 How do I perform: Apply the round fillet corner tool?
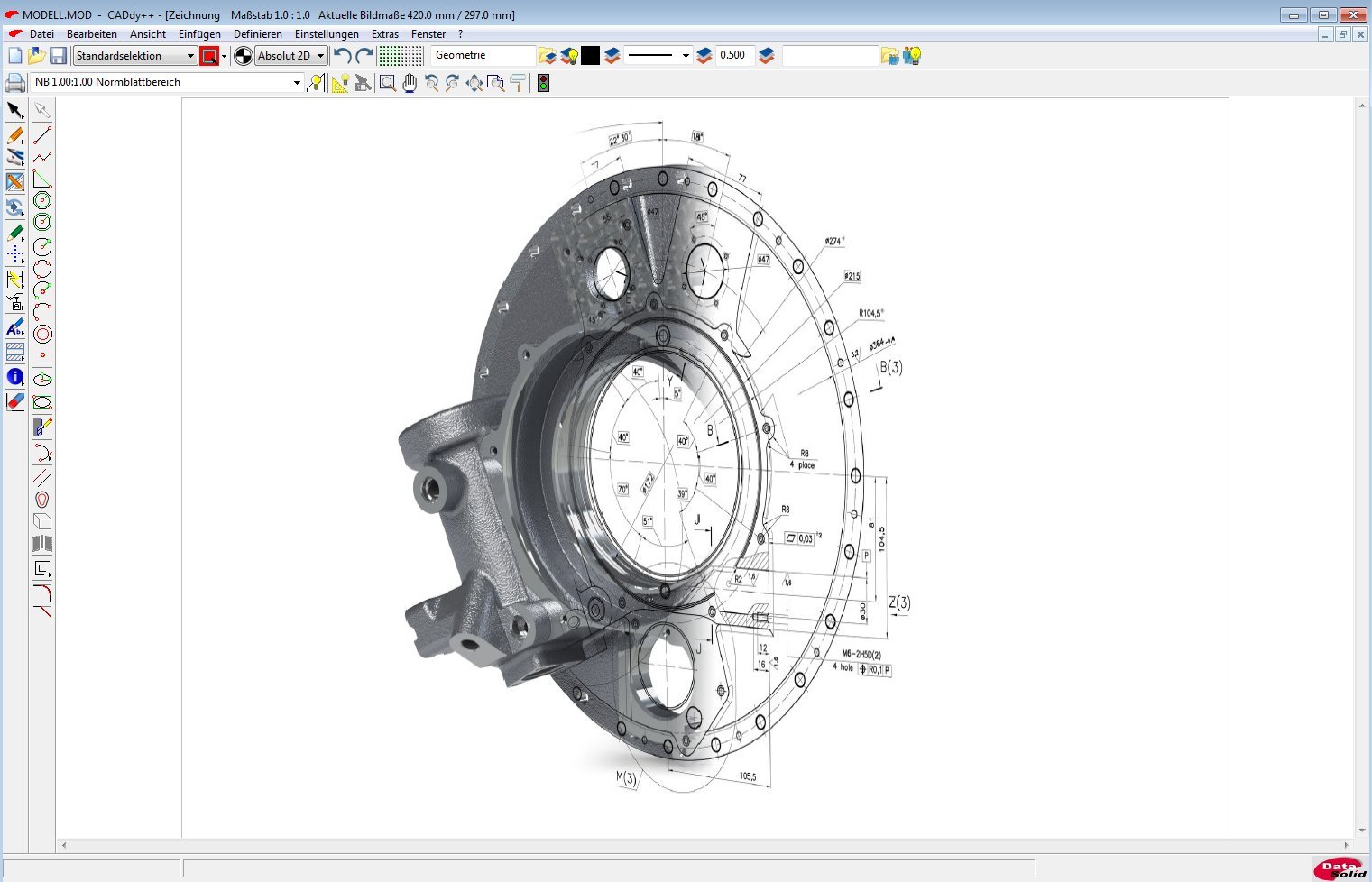click(42, 593)
